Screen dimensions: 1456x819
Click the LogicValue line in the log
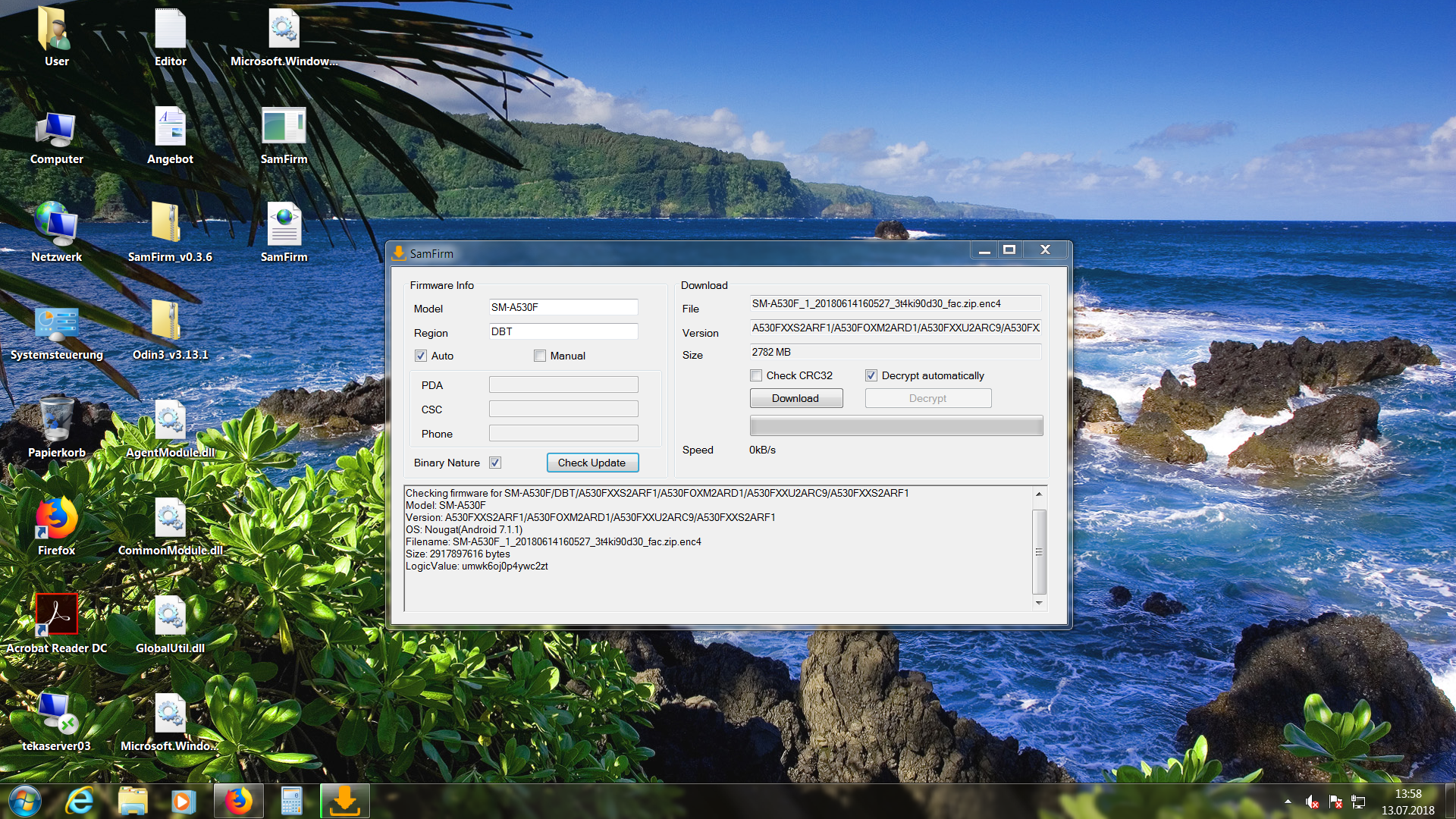coord(476,566)
